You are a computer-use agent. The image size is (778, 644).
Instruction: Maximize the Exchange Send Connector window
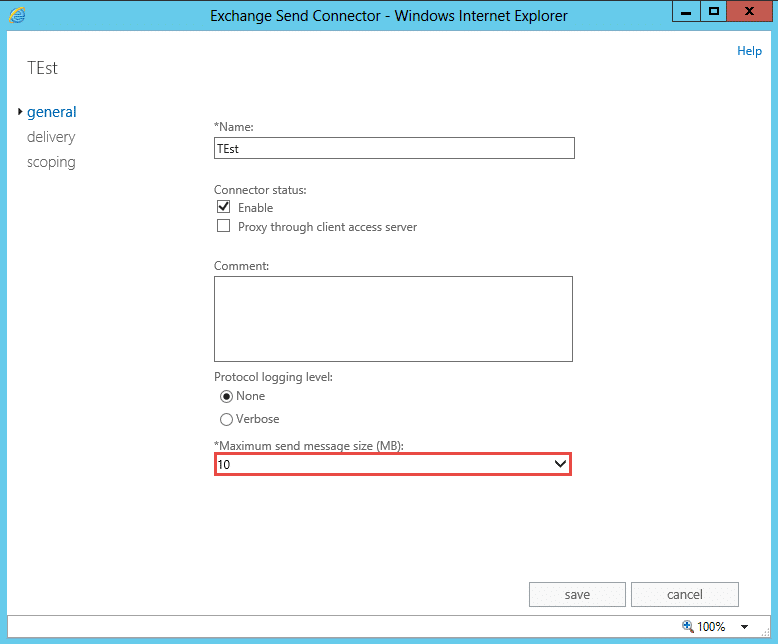(x=713, y=11)
